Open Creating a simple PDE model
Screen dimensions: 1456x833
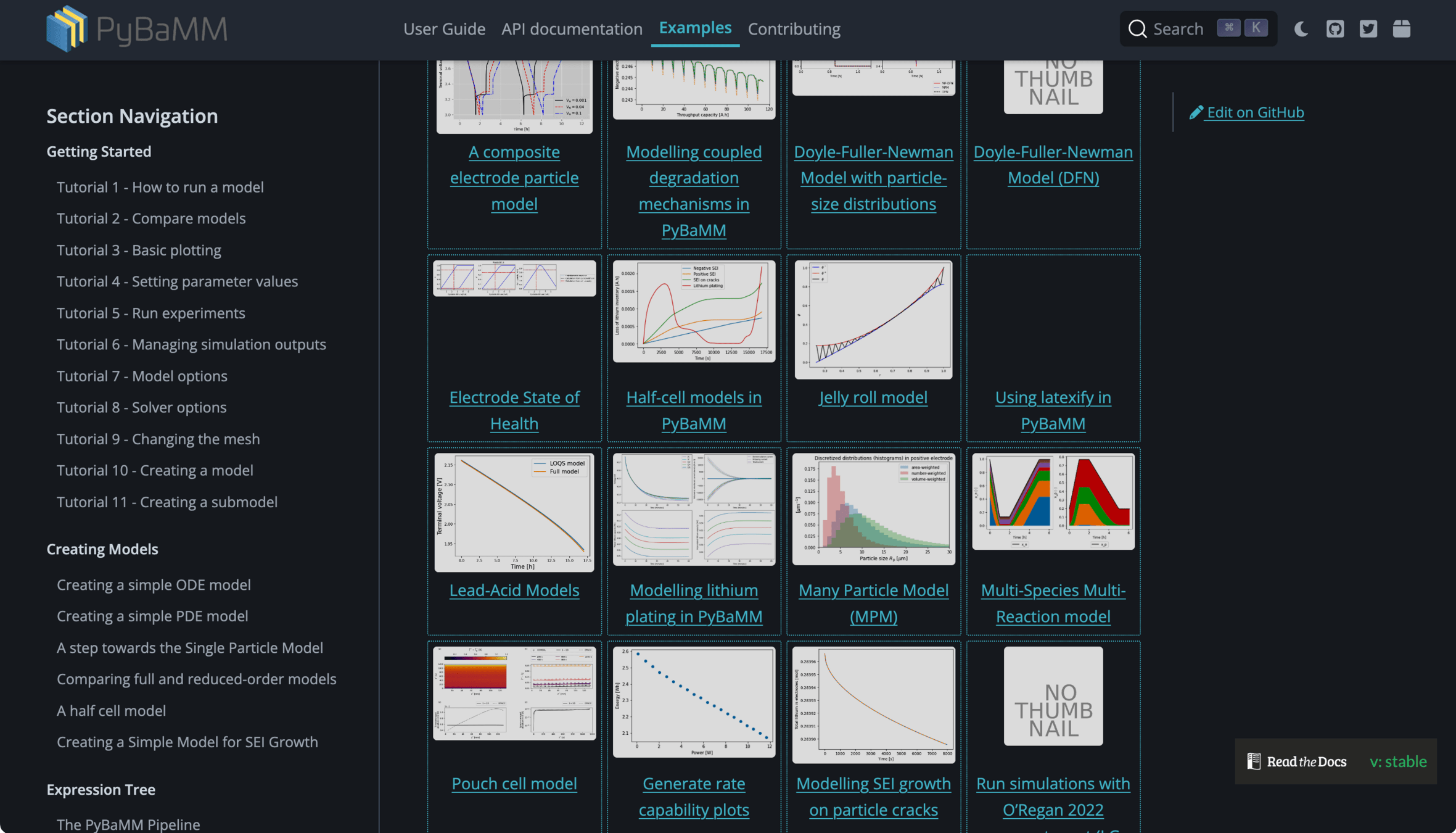coord(152,616)
